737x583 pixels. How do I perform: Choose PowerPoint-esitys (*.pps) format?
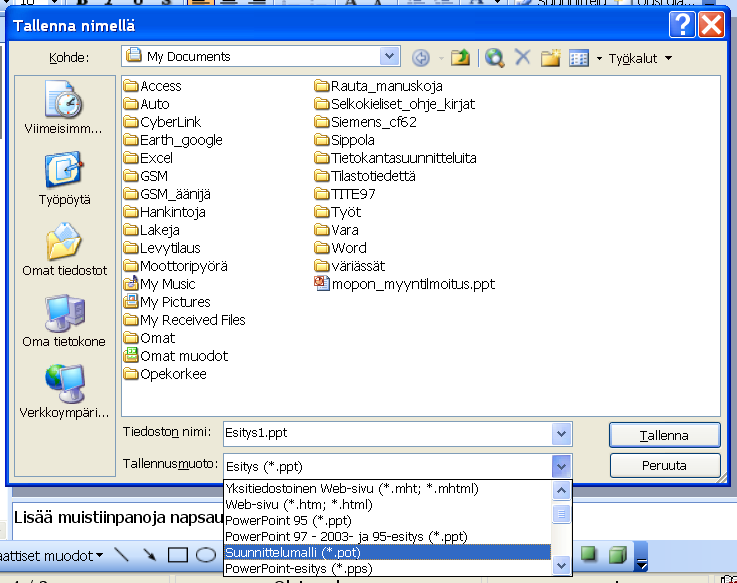click(x=387, y=568)
